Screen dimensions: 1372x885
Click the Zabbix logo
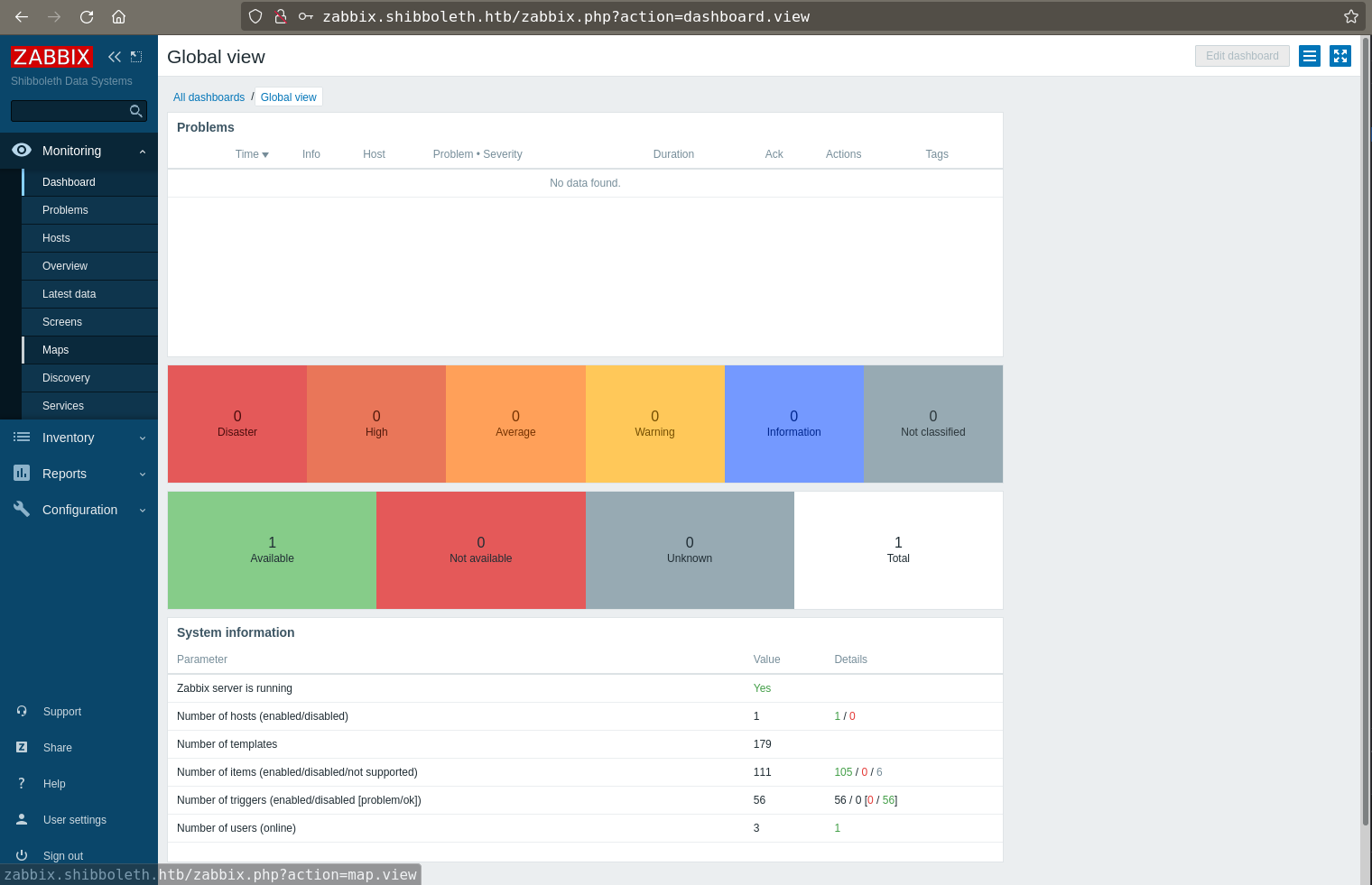(x=51, y=57)
